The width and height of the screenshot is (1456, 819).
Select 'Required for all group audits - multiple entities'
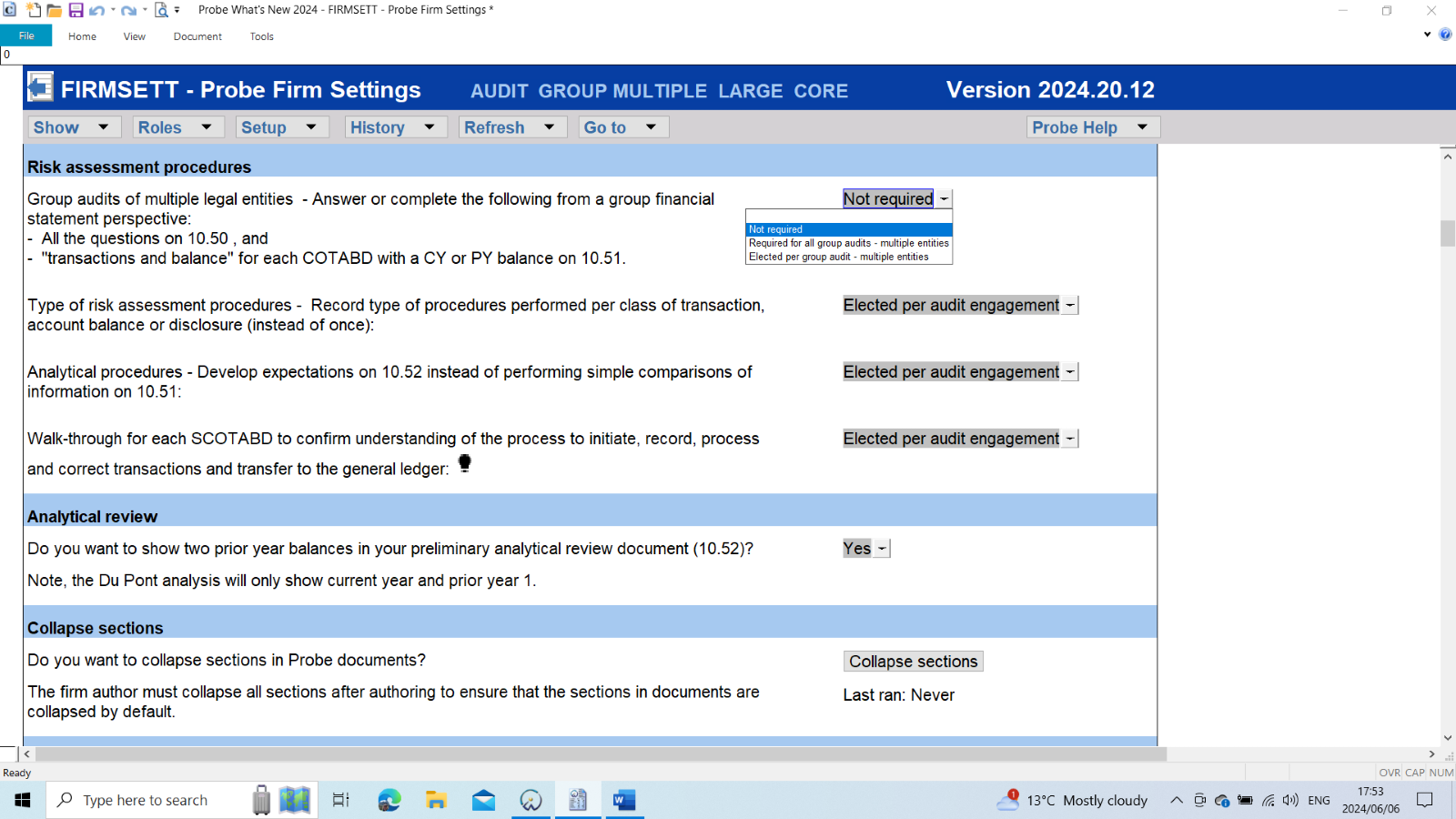click(x=848, y=243)
